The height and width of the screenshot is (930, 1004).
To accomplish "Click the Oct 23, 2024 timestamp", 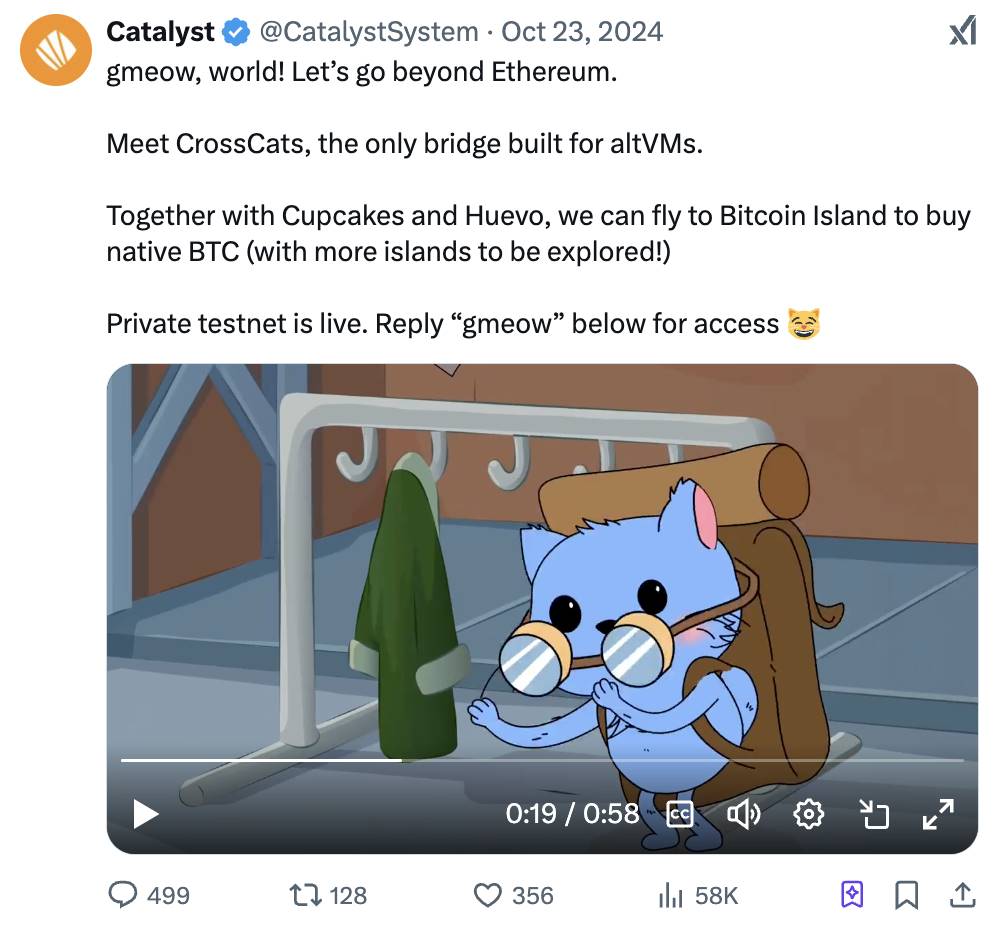I will [x=581, y=32].
